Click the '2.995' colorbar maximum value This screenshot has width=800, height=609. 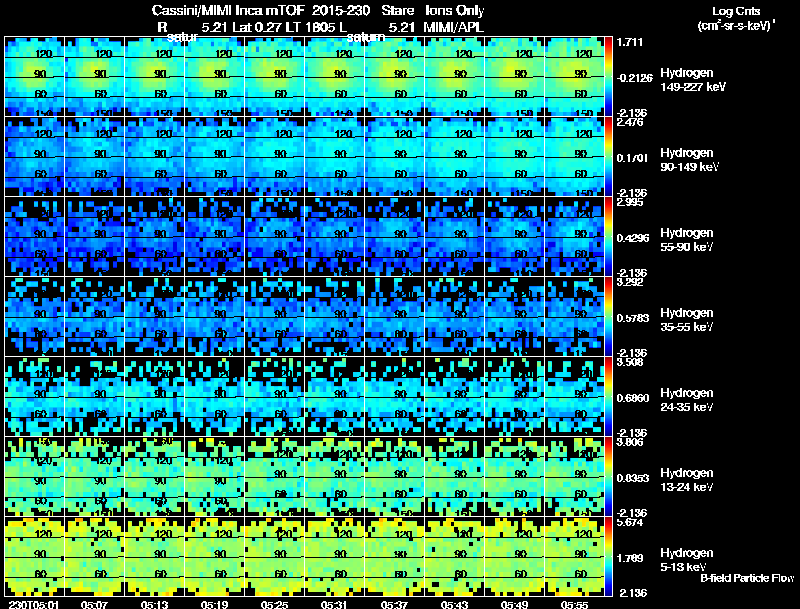point(630,202)
